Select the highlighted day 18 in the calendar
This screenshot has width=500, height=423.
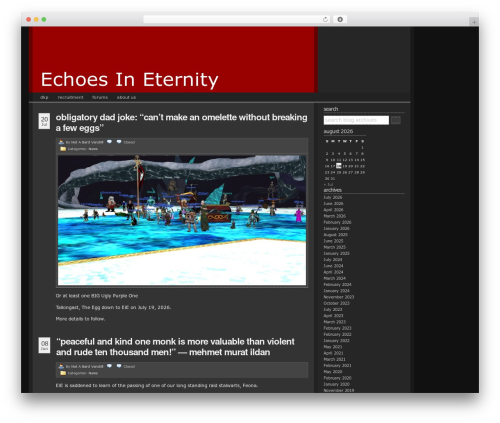pyautogui.click(x=339, y=166)
